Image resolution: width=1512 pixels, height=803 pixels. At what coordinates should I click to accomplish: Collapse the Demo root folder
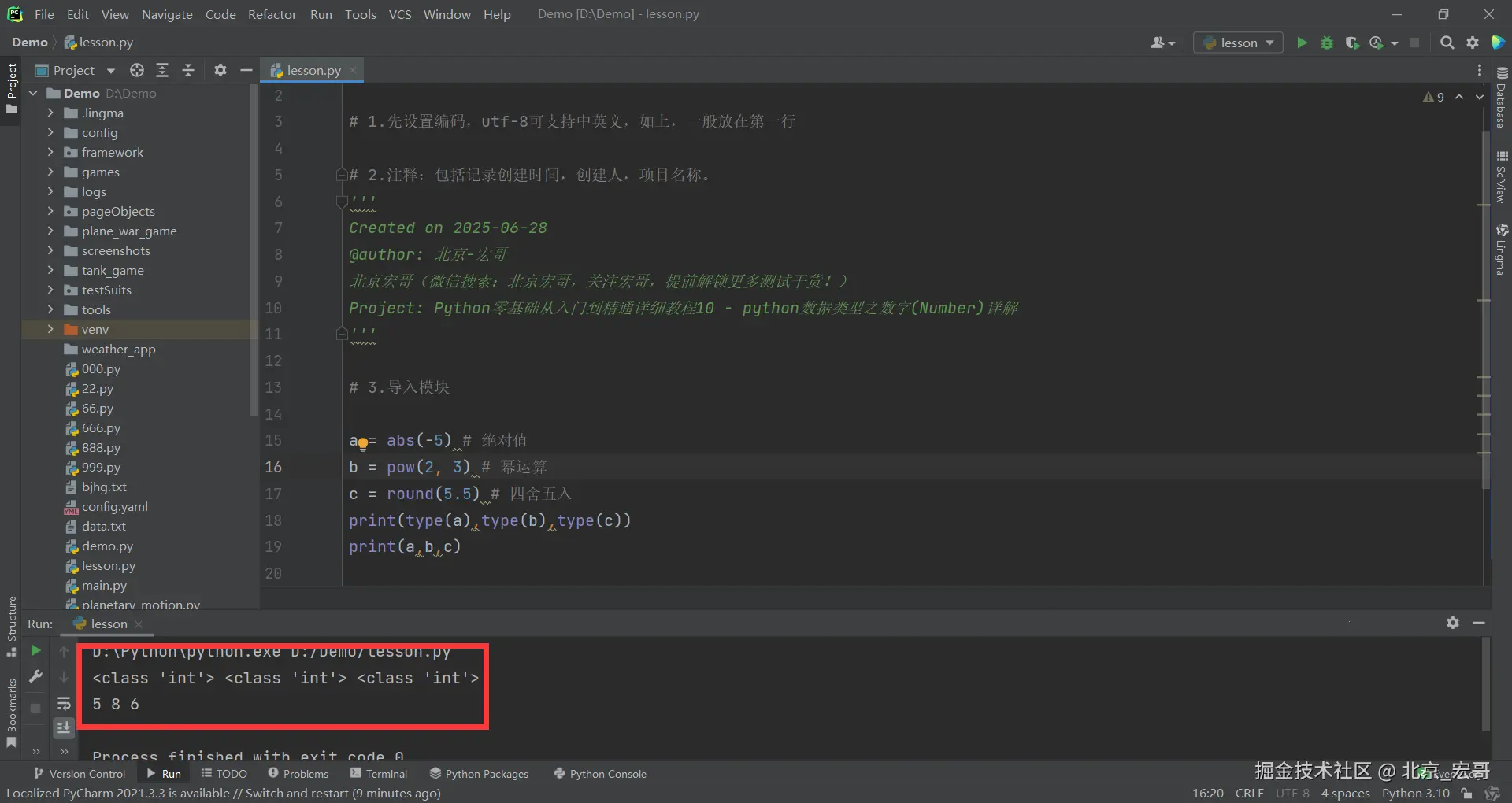tap(34, 93)
